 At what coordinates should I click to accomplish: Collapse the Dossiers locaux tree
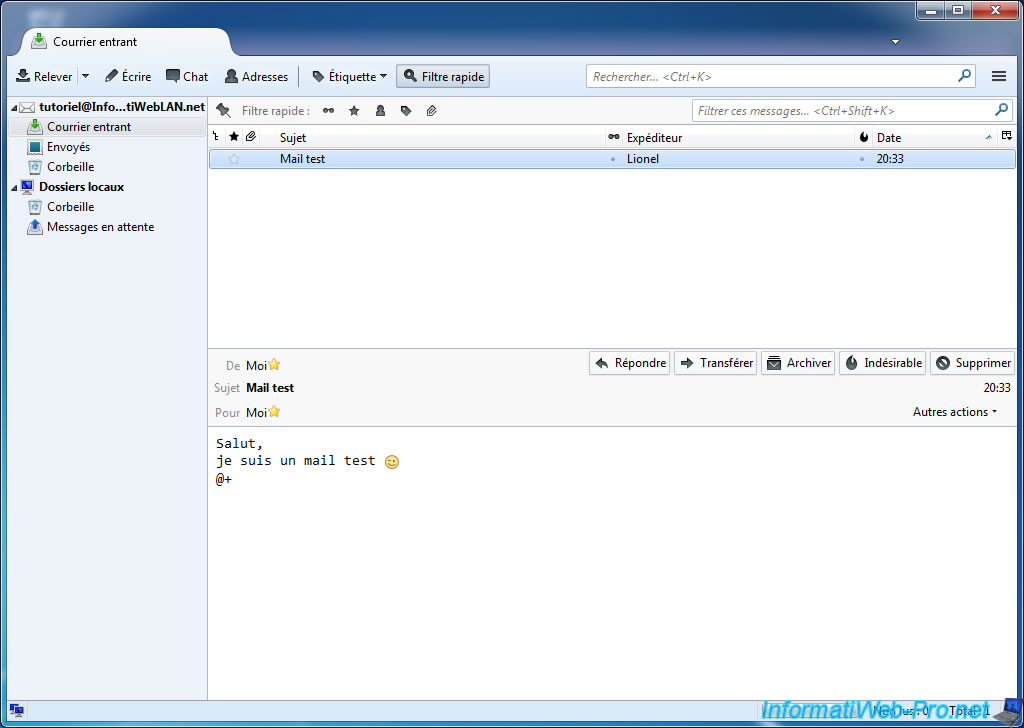(x=14, y=187)
